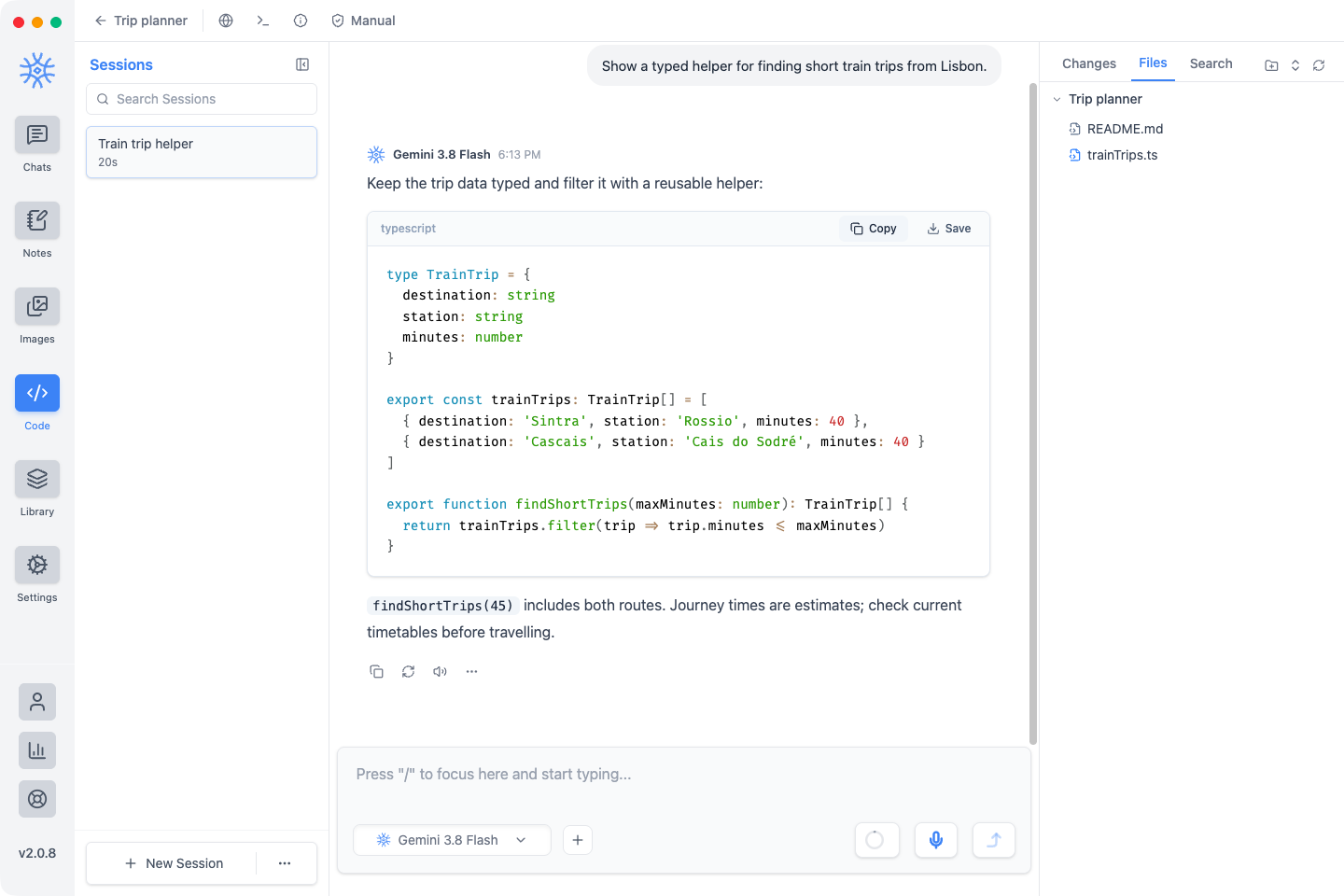This screenshot has width=1344, height=896.
Task: Focus the Search Sessions field
Action: pos(202,99)
